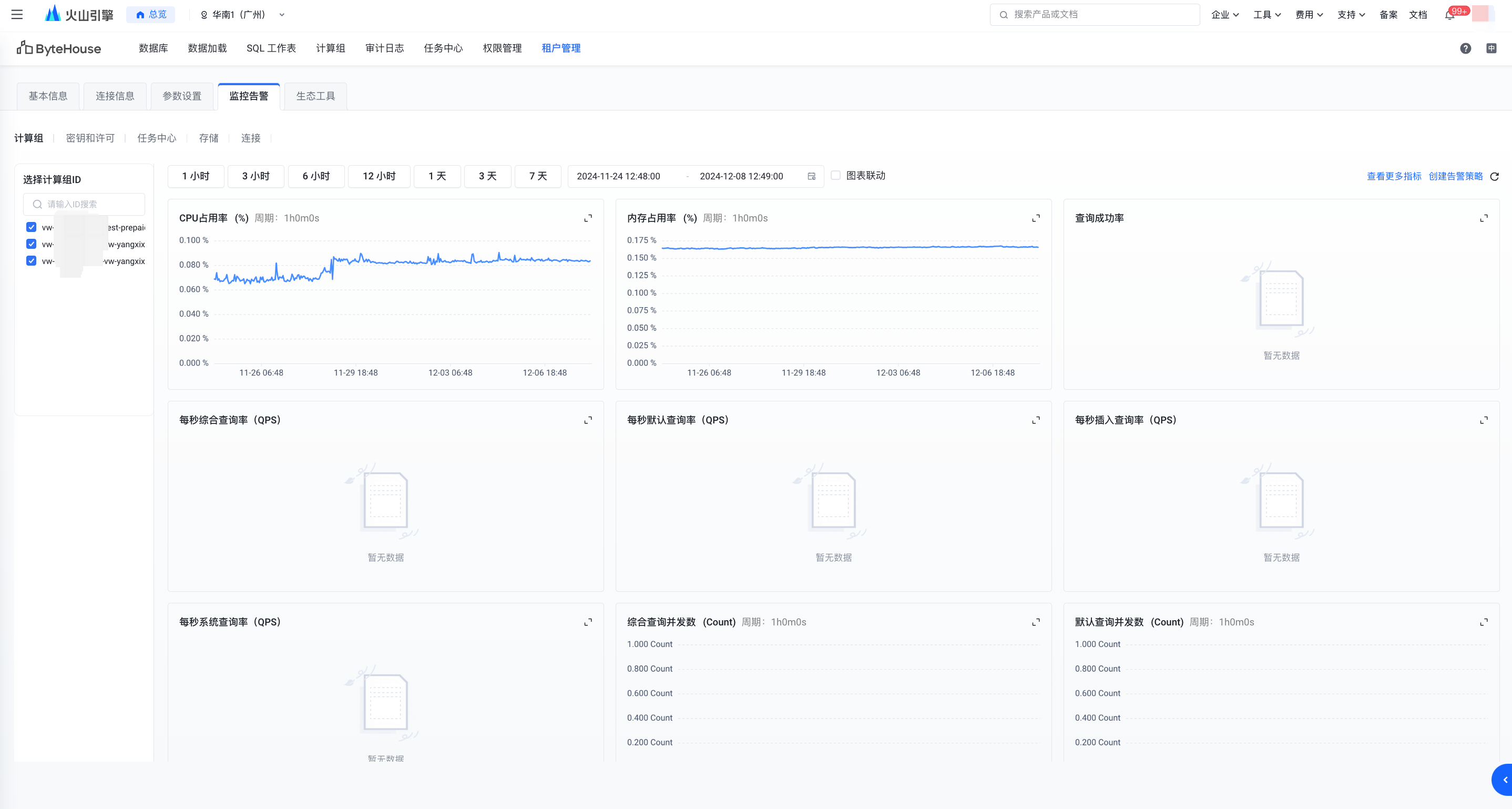Expand the 工具 menu

pyautogui.click(x=1266, y=15)
